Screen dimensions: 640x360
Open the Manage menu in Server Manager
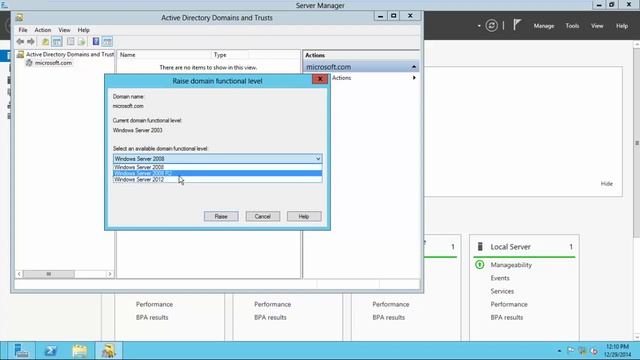click(544, 26)
